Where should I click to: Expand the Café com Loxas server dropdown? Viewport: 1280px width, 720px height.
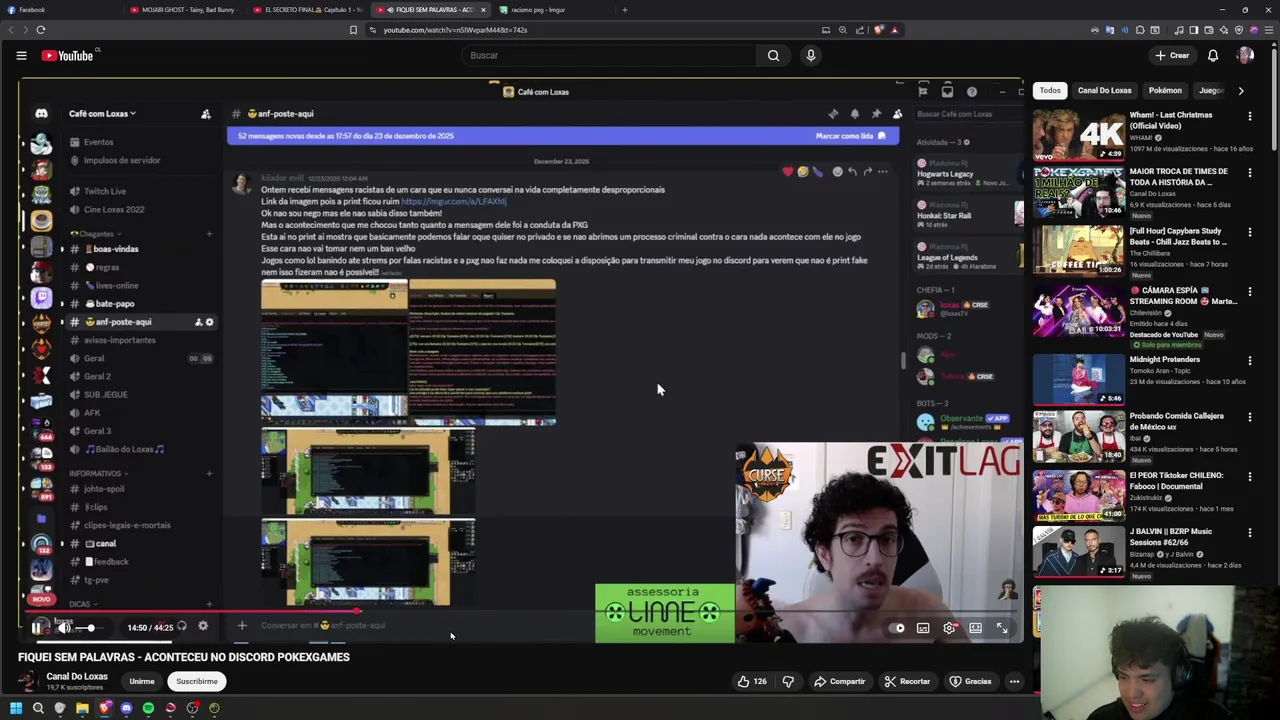point(102,114)
